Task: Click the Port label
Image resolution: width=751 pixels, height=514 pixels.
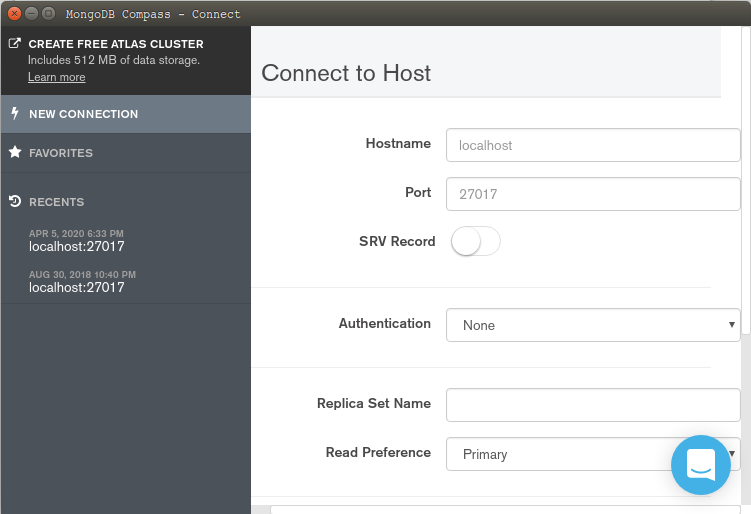Action: [418, 193]
